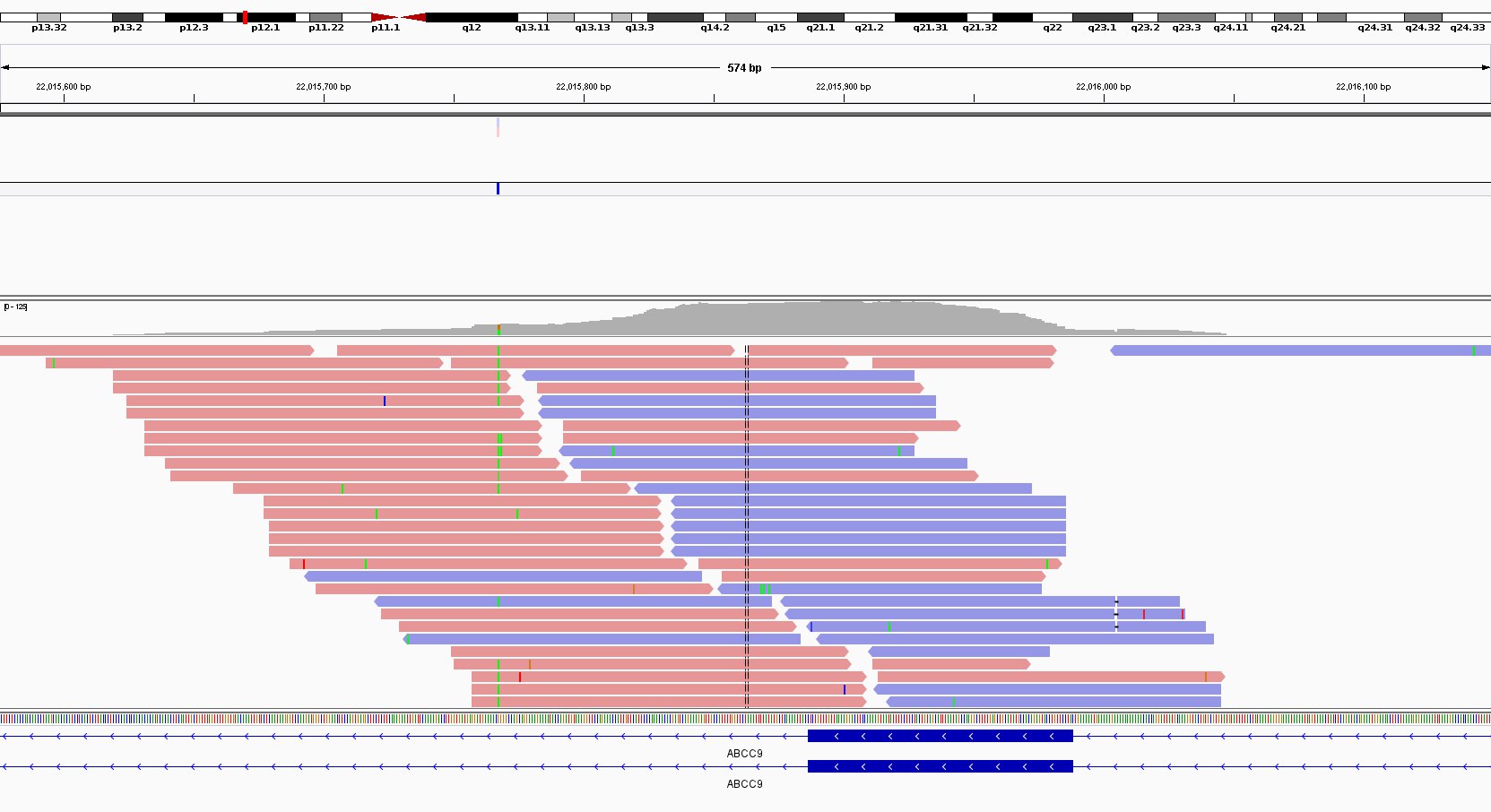Click the q24.32 cytoband label
Screen dimensions: 1491x812
tap(1423, 28)
